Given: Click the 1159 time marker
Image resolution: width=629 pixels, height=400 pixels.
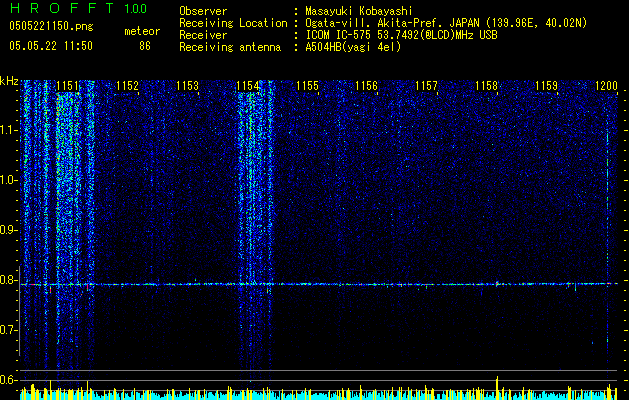Looking at the screenshot, I should click(546, 86).
